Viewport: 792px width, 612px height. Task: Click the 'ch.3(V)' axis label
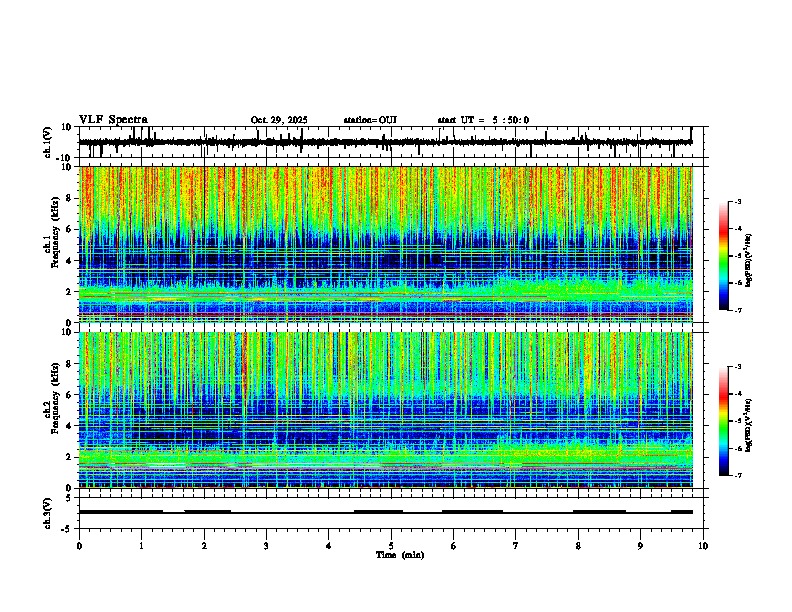[x=48, y=513]
